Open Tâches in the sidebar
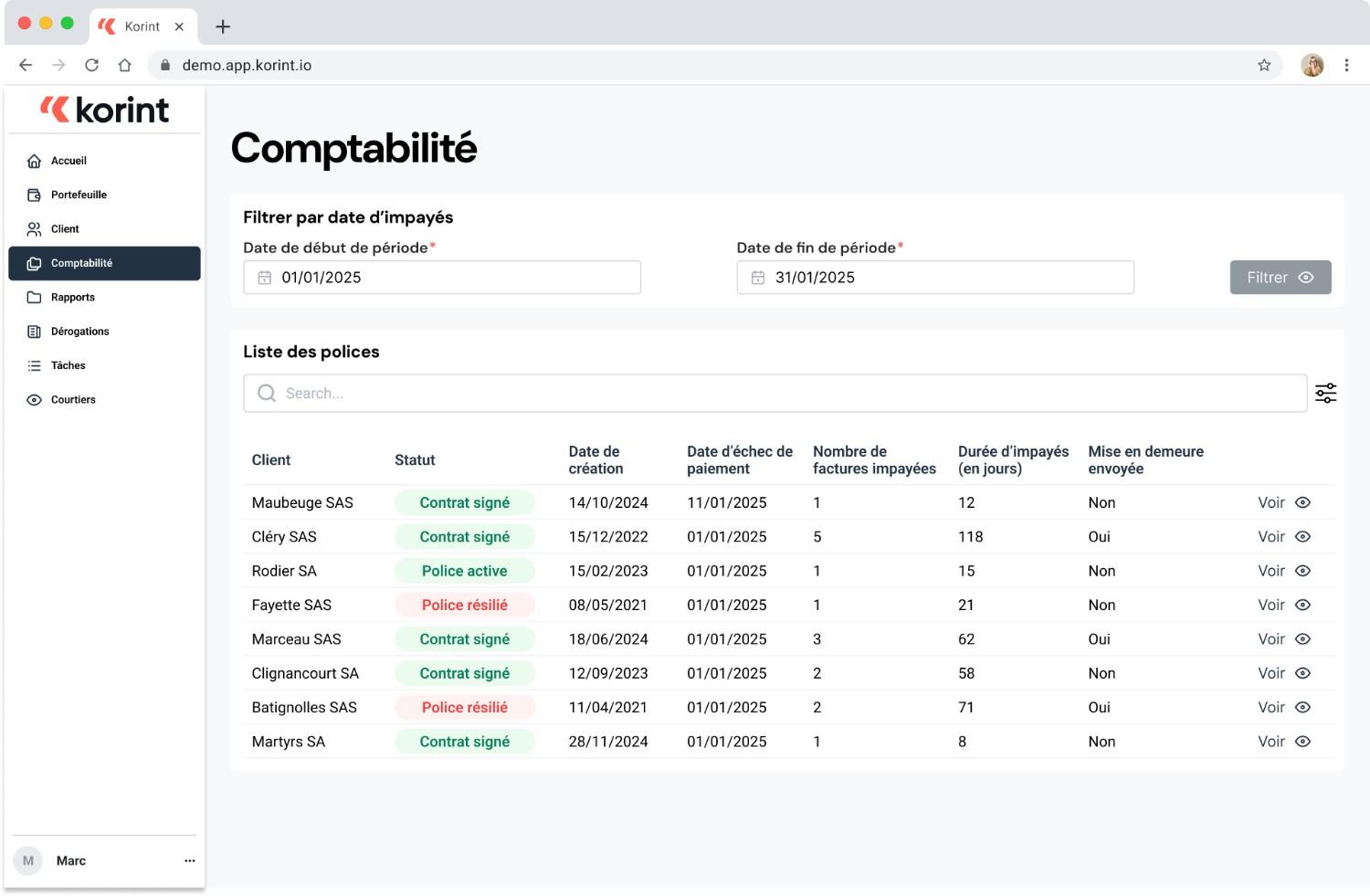The height and width of the screenshot is (896, 1370). click(104, 365)
